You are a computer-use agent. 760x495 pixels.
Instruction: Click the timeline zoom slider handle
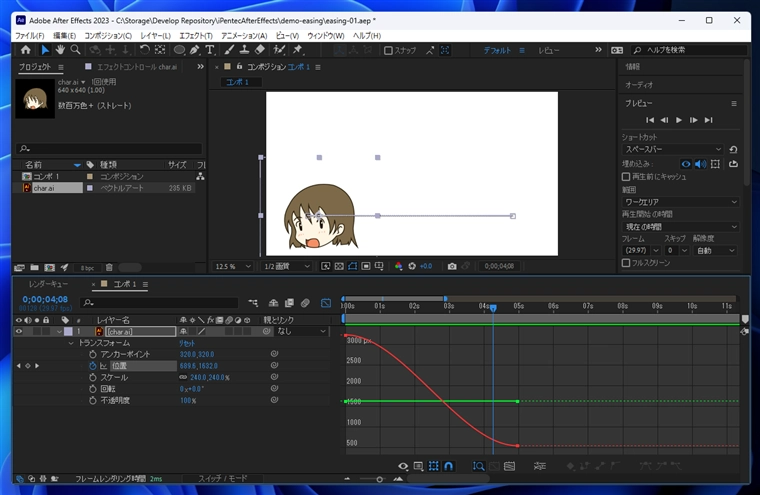pos(380,479)
